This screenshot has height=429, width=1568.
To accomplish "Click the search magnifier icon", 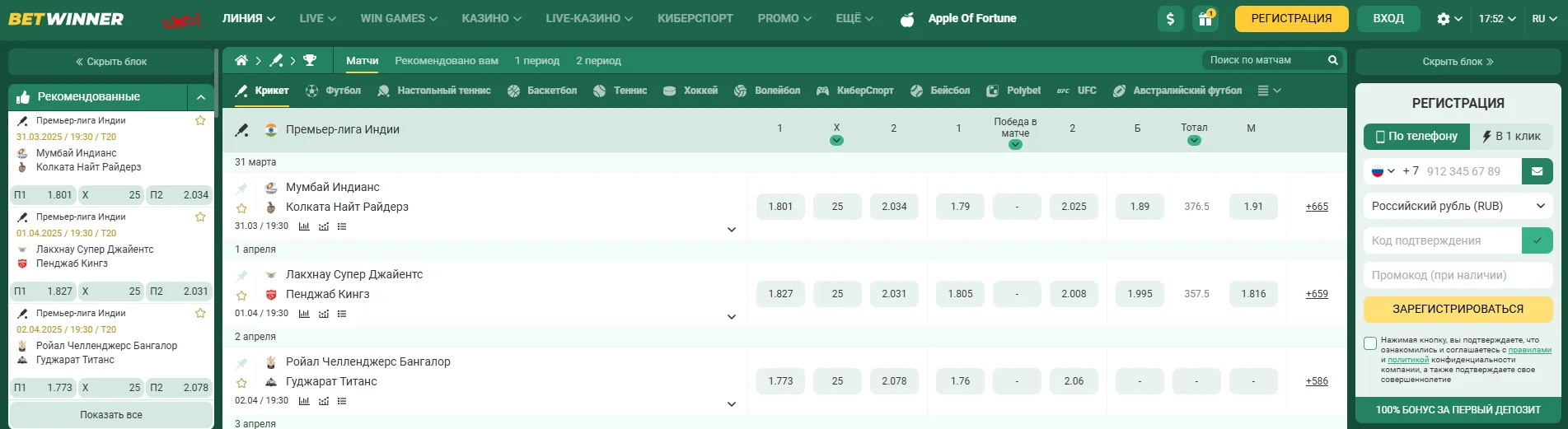I will [x=1332, y=60].
